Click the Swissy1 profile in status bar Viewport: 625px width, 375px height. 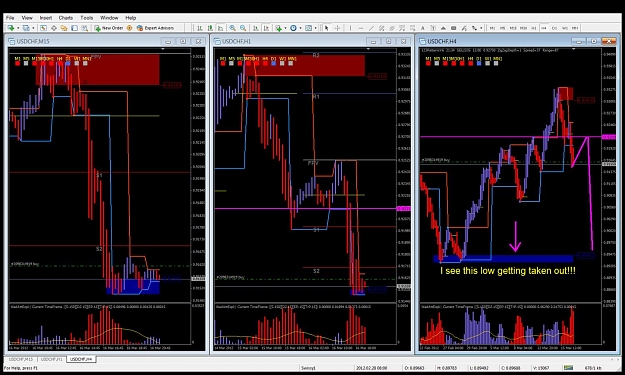tap(309, 368)
